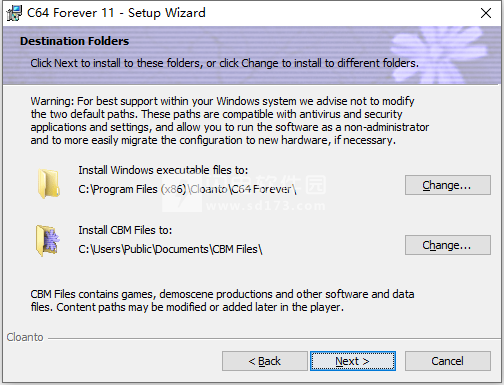Click the Users\Public\Documents\CBM Files path
Screen dimensions: 504x385
(170, 249)
